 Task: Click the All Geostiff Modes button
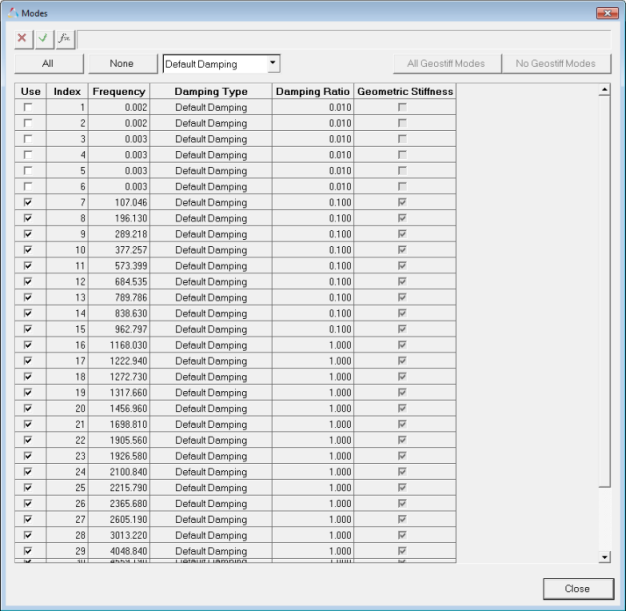446,63
